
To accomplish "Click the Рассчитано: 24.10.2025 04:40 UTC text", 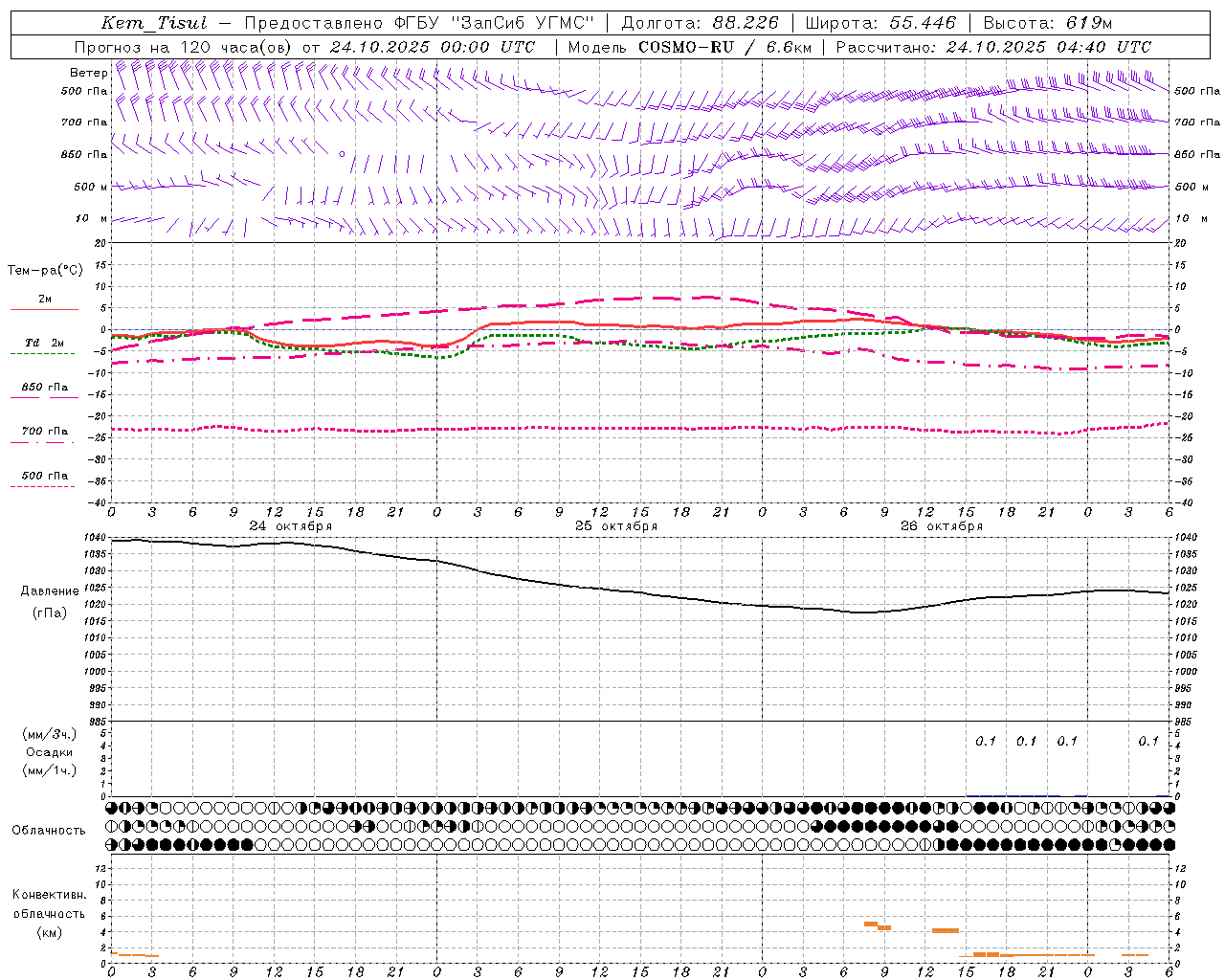I will tap(993, 47).
